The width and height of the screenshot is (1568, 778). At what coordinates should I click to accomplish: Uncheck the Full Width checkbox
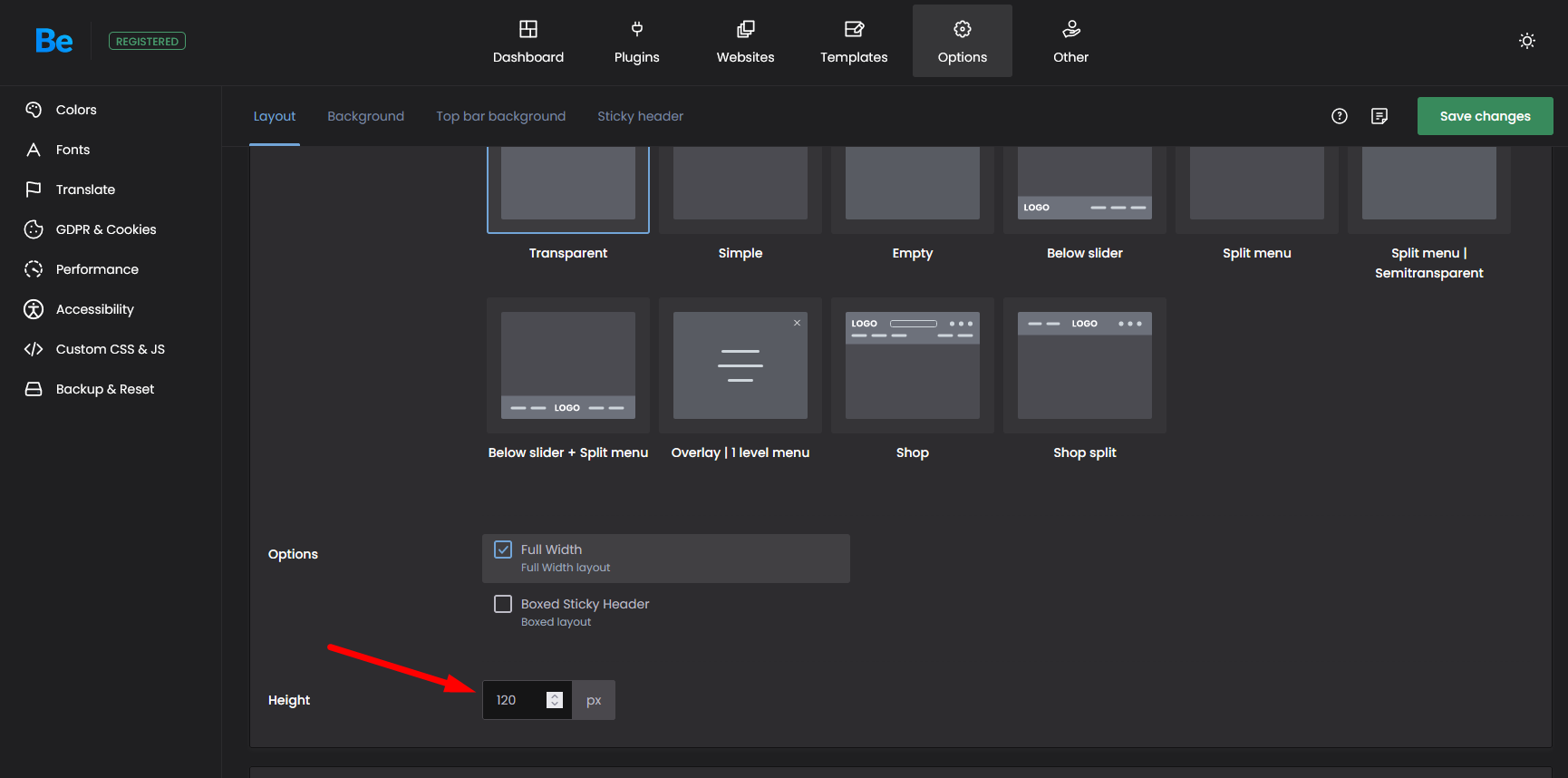pyautogui.click(x=503, y=549)
